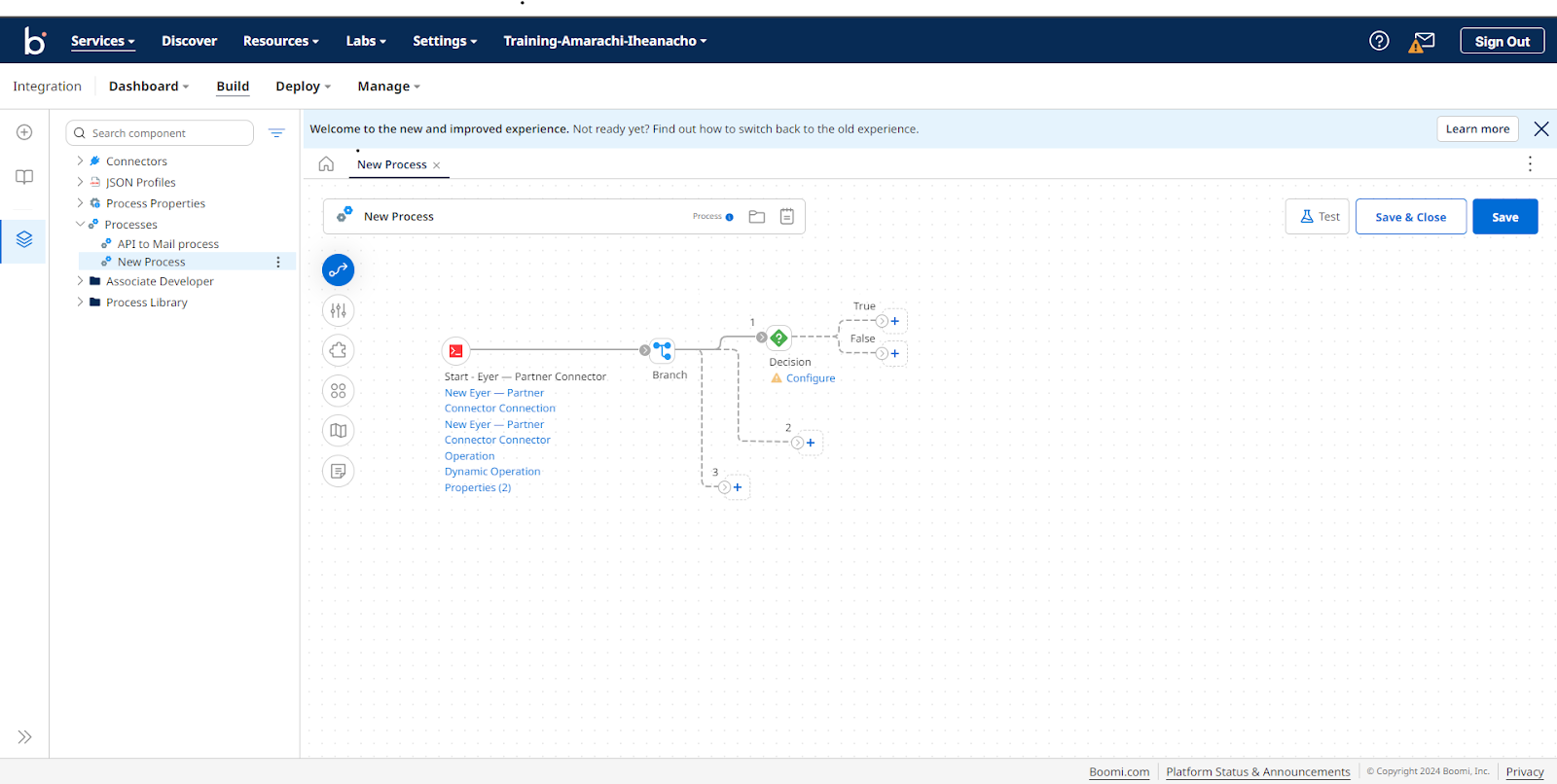Dismiss the welcome banner

coord(1541,128)
